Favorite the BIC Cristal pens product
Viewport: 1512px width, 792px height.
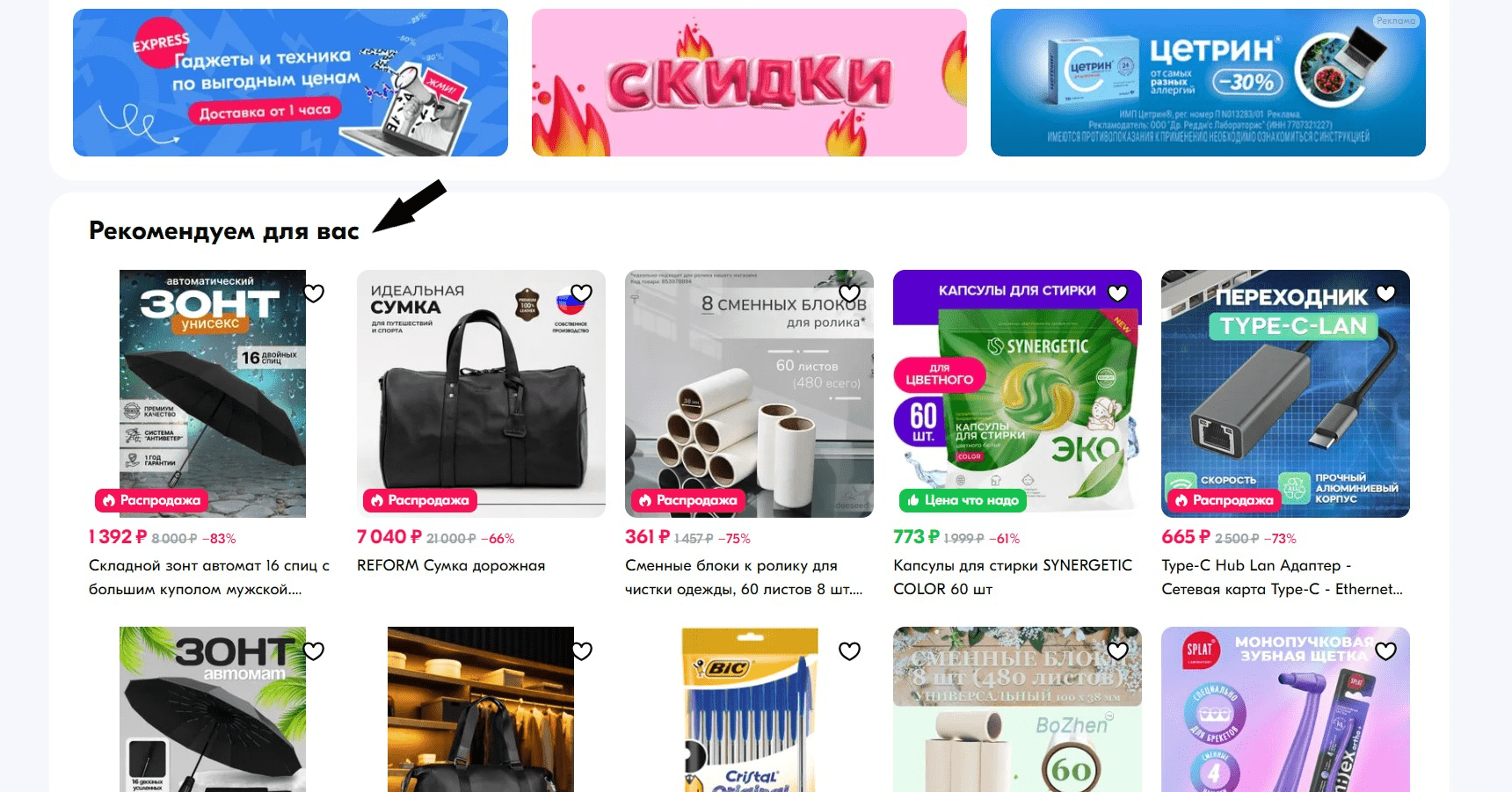tap(850, 650)
